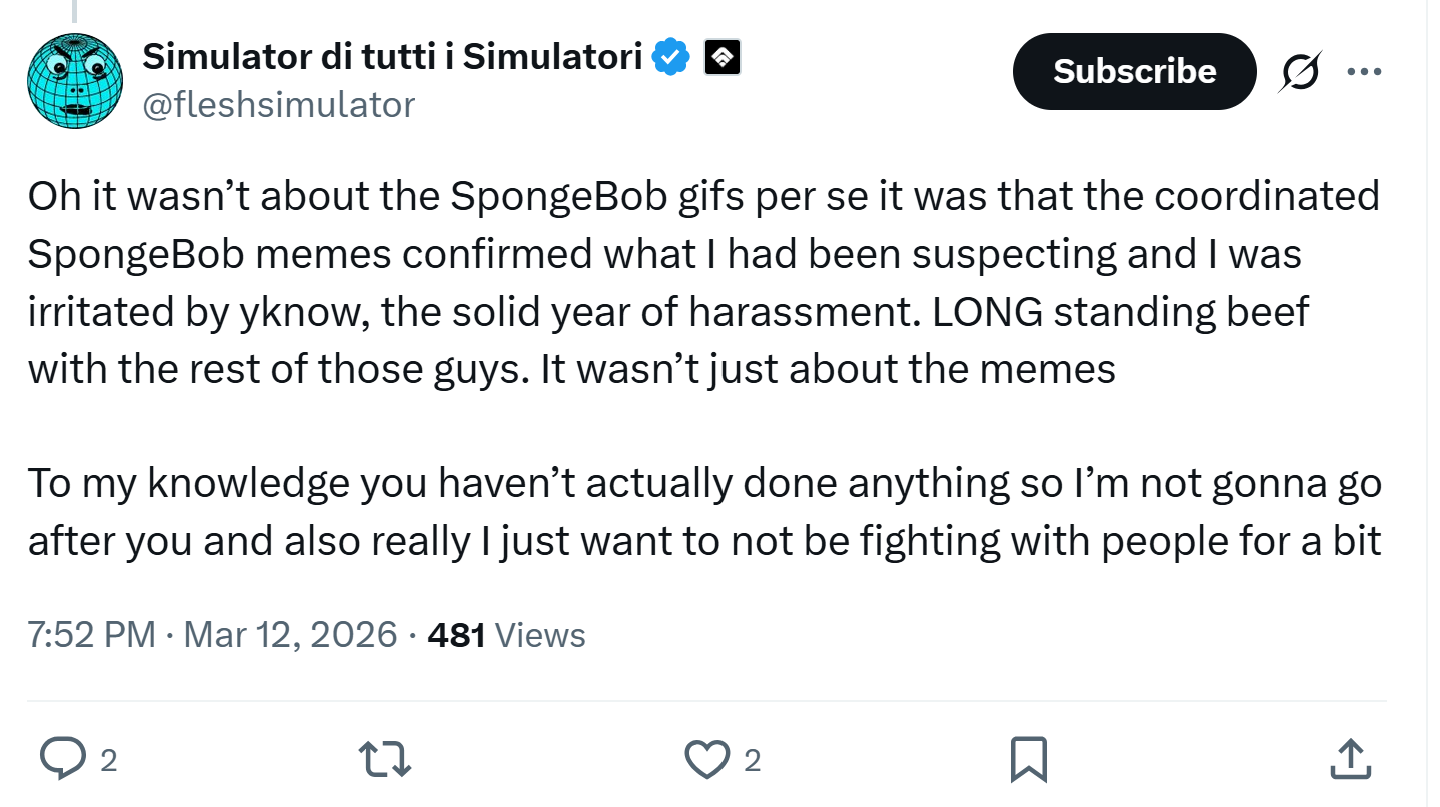The image size is (1440, 807).
Task: Open the three-dot more options menu
Action: [x=1364, y=72]
